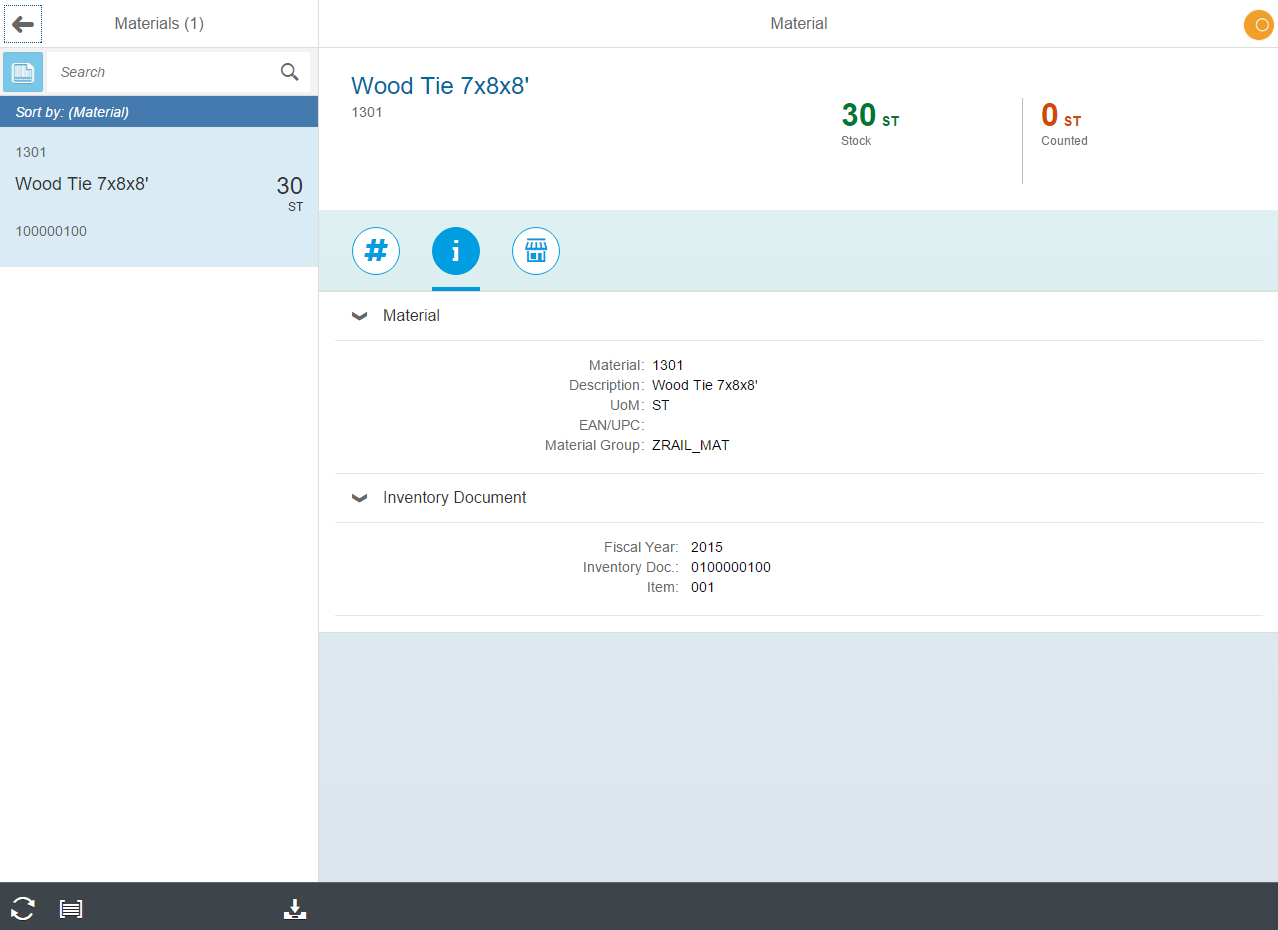Select Wood Tie 7x8x8' in materials list
Viewport: 1278px width, 930px height.
(x=159, y=190)
